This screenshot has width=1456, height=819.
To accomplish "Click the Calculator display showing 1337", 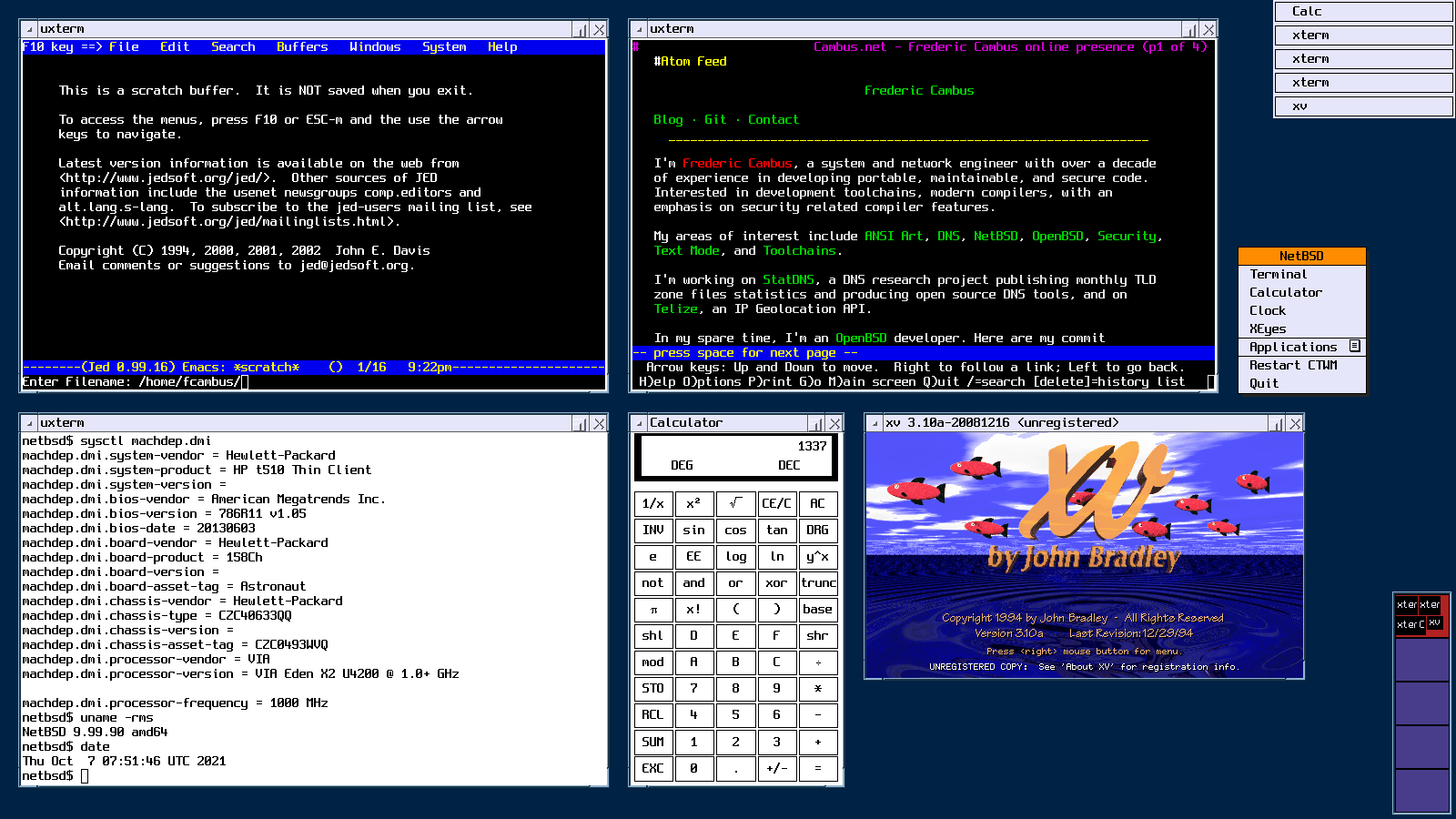I will (x=736, y=456).
